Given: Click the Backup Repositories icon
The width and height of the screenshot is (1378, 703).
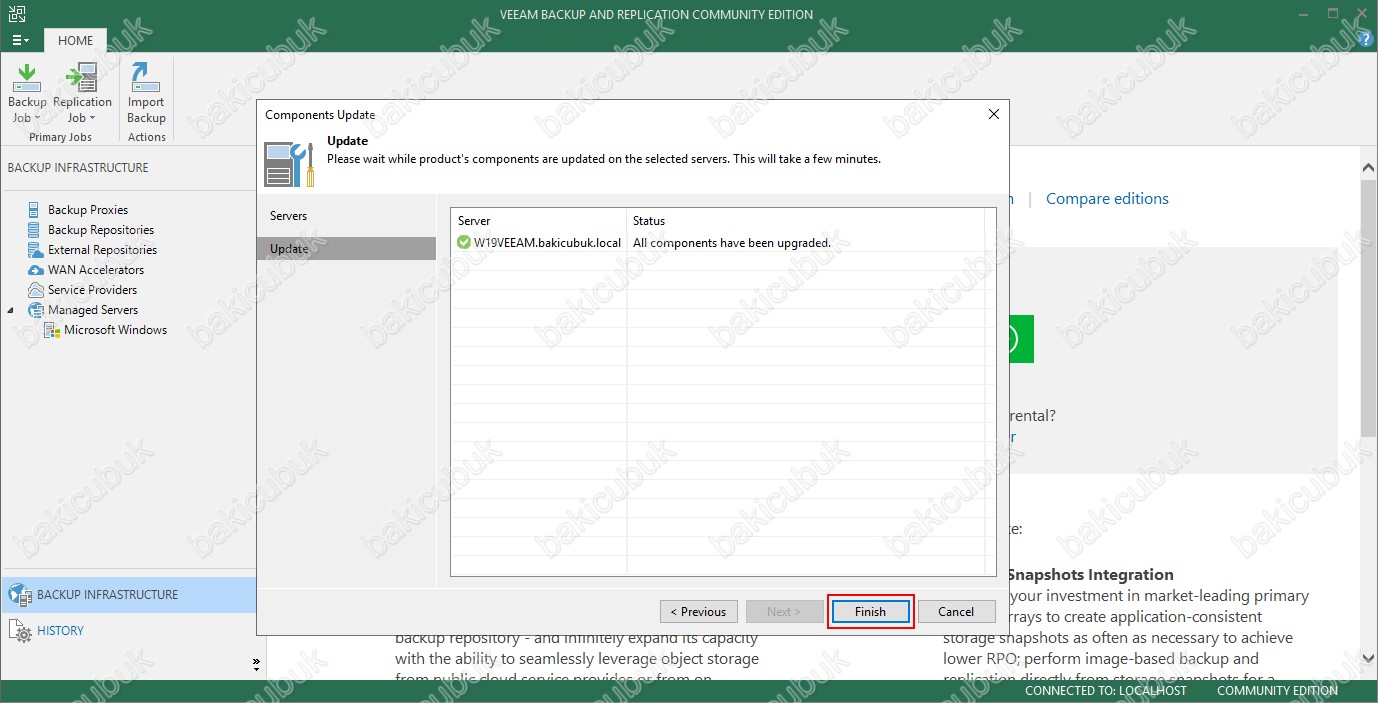Looking at the screenshot, I should point(35,230).
